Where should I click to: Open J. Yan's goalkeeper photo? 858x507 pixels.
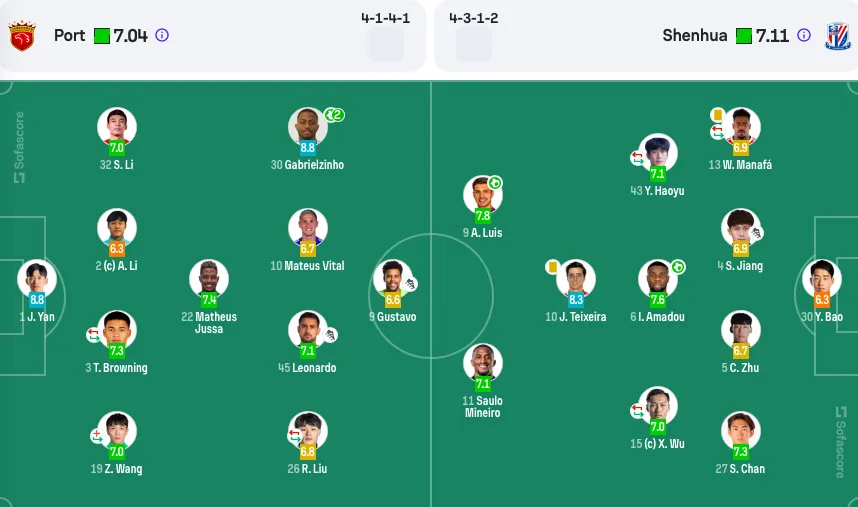point(37,279)
